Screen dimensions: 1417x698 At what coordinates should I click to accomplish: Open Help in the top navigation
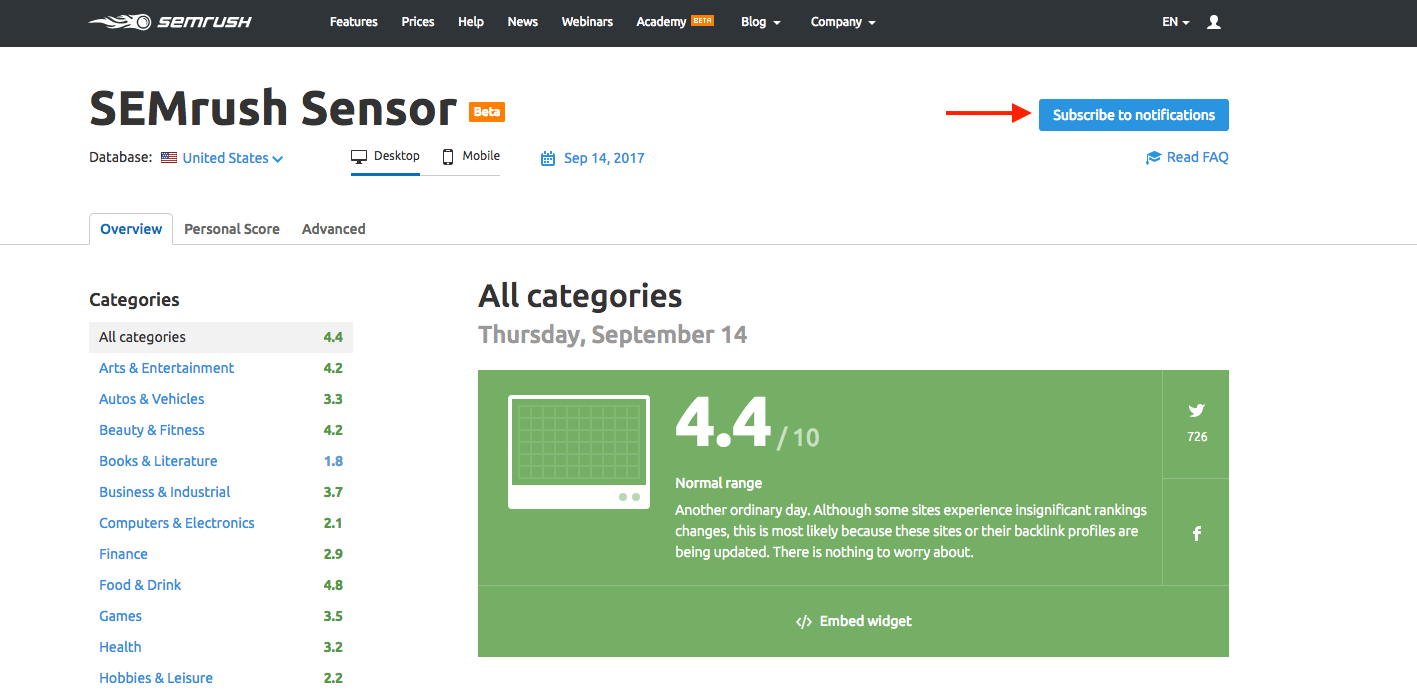[471, 22]
